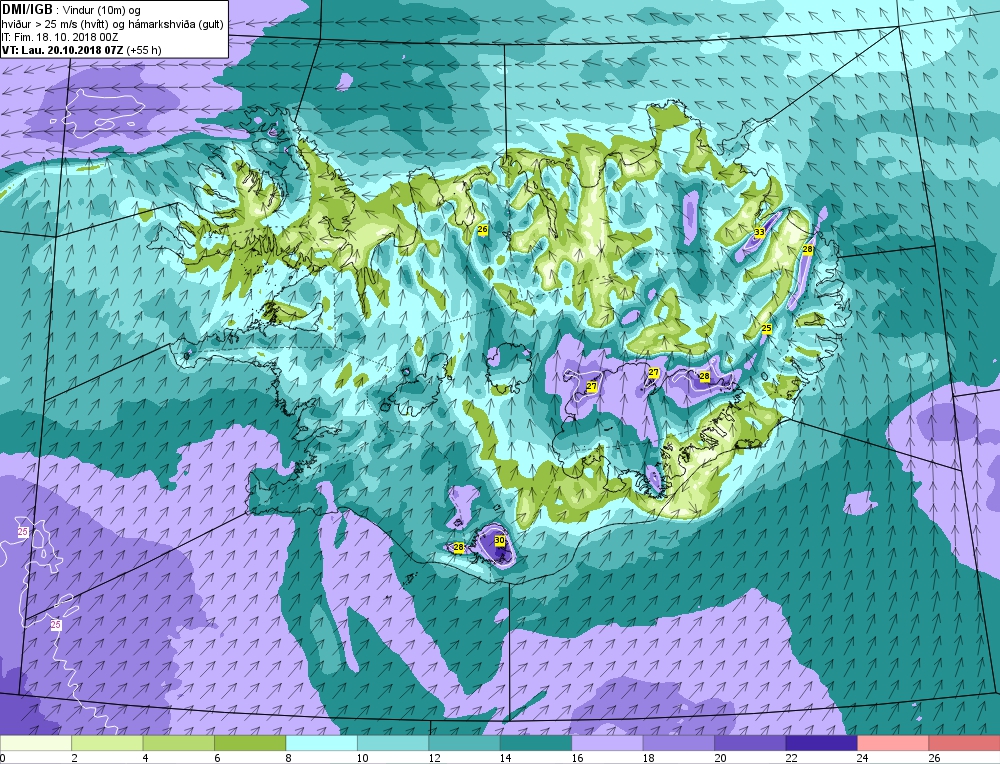Click the teal 12–14 m/s legend swatch
The height and width of the screenshot is (764, 1000).
point(464,743)
